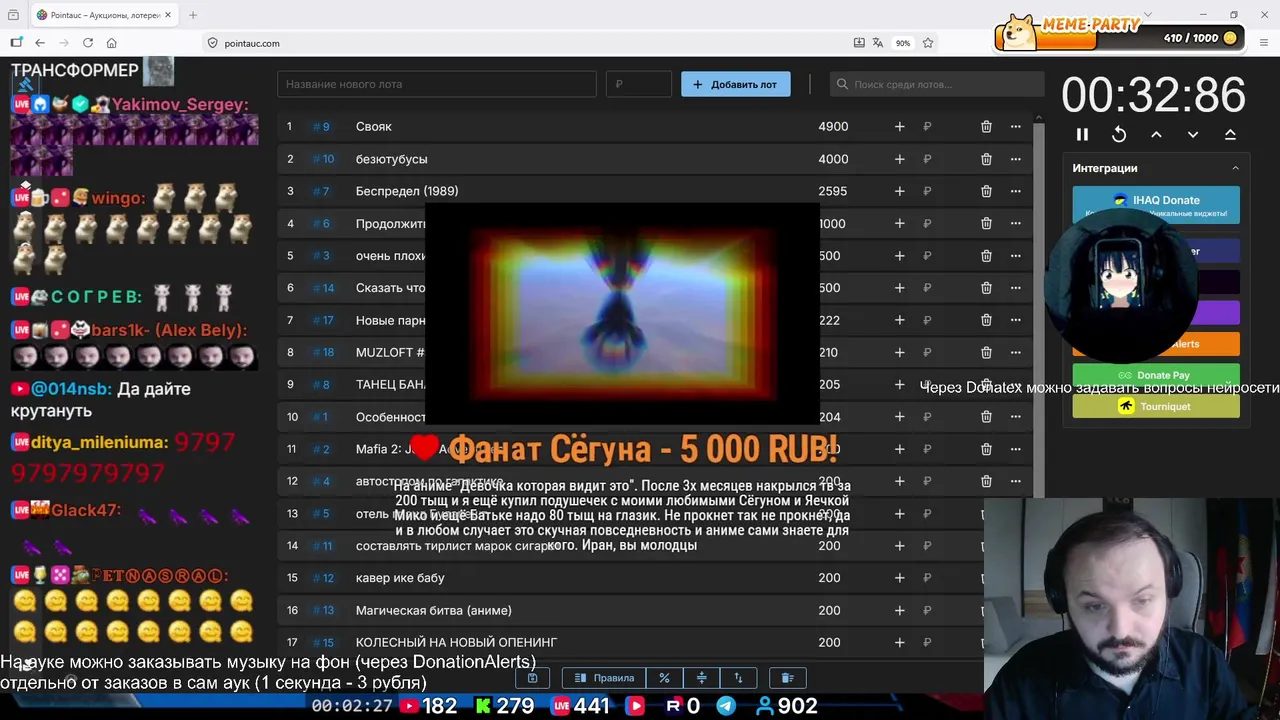Add amount to Магическая битва (аниме) lot

pos(899,610)
